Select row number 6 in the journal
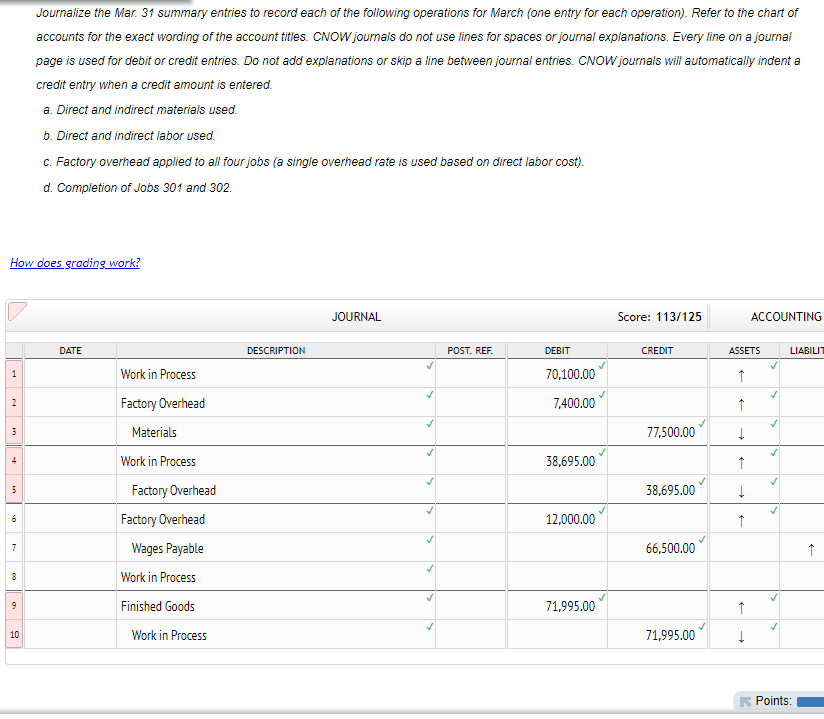The height and width of the screenshot is (719, 824). click(14, 519)
